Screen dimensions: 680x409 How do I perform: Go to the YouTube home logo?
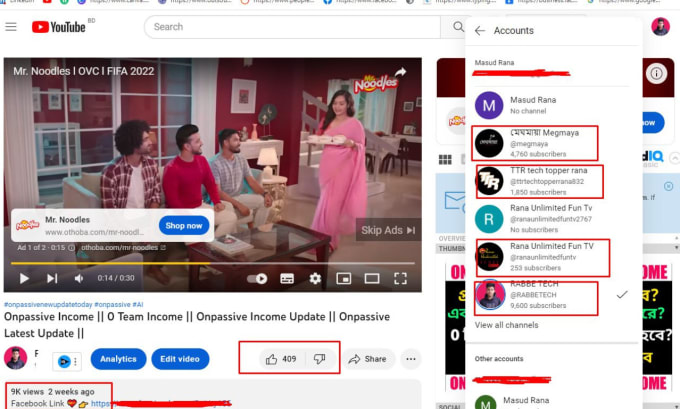[59, 27]
